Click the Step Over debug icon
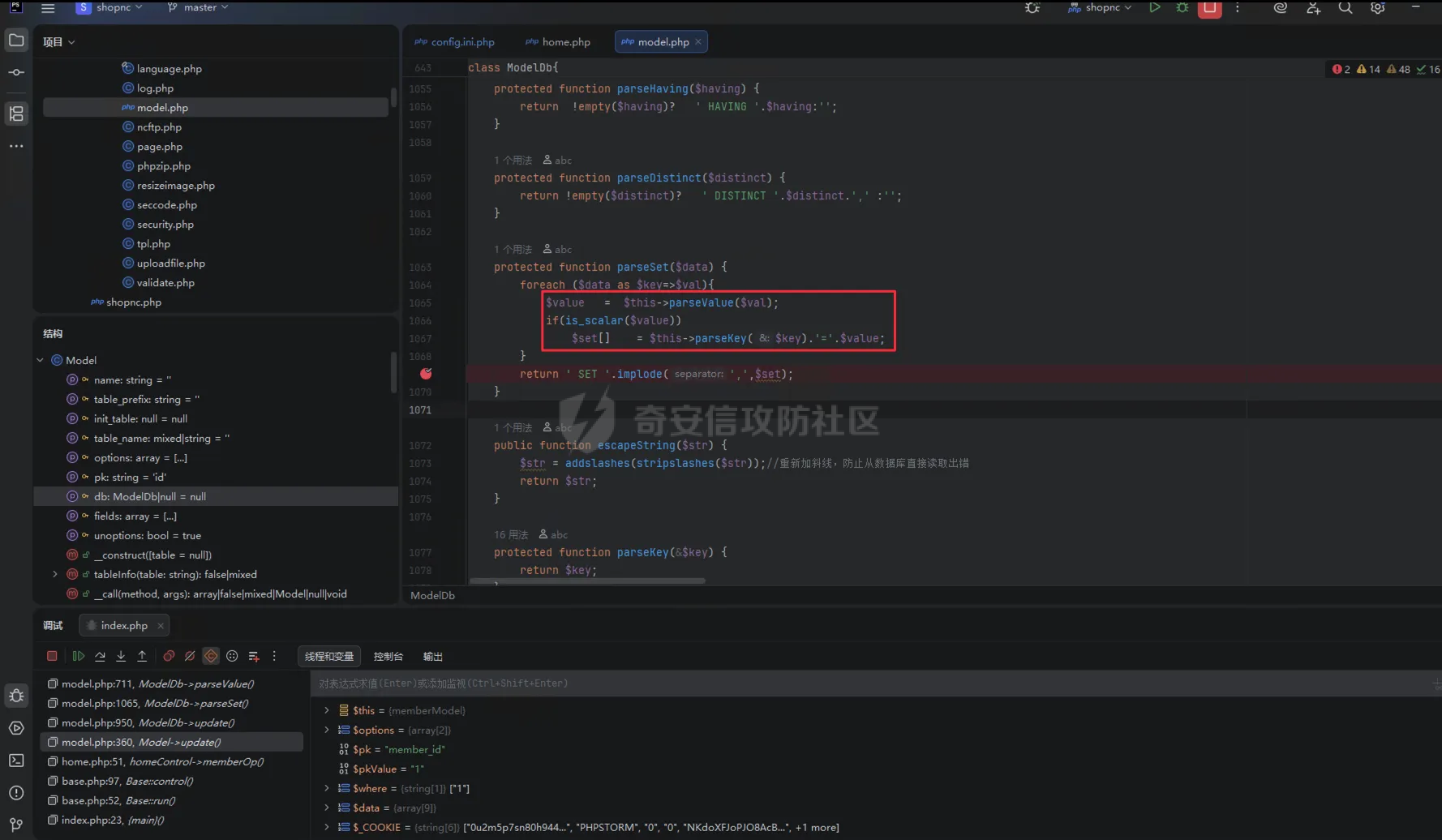This screenshot has width=1442, height=840. pyautogui.click(x=100, y=656)
